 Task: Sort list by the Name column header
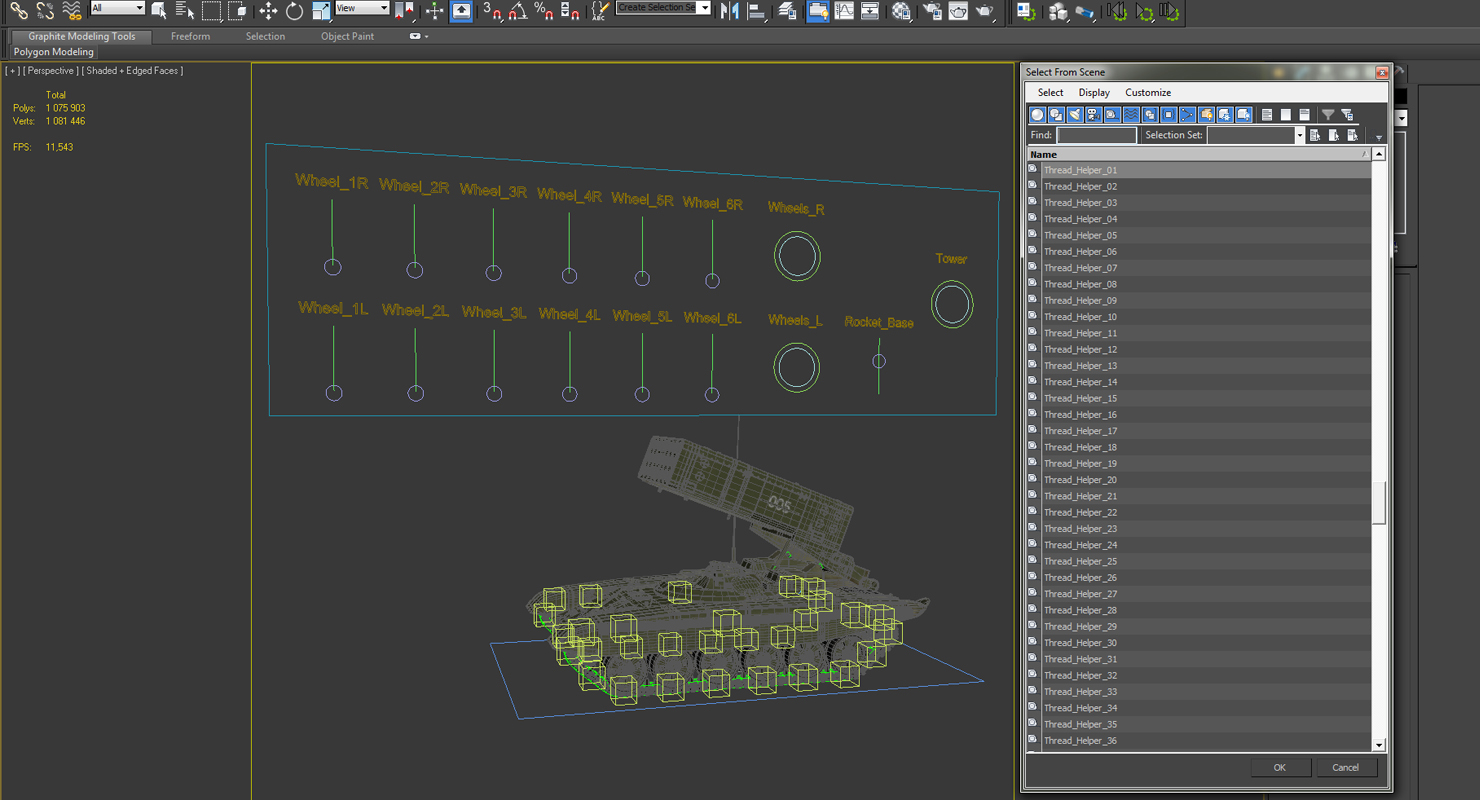[x=1199, y=154]
